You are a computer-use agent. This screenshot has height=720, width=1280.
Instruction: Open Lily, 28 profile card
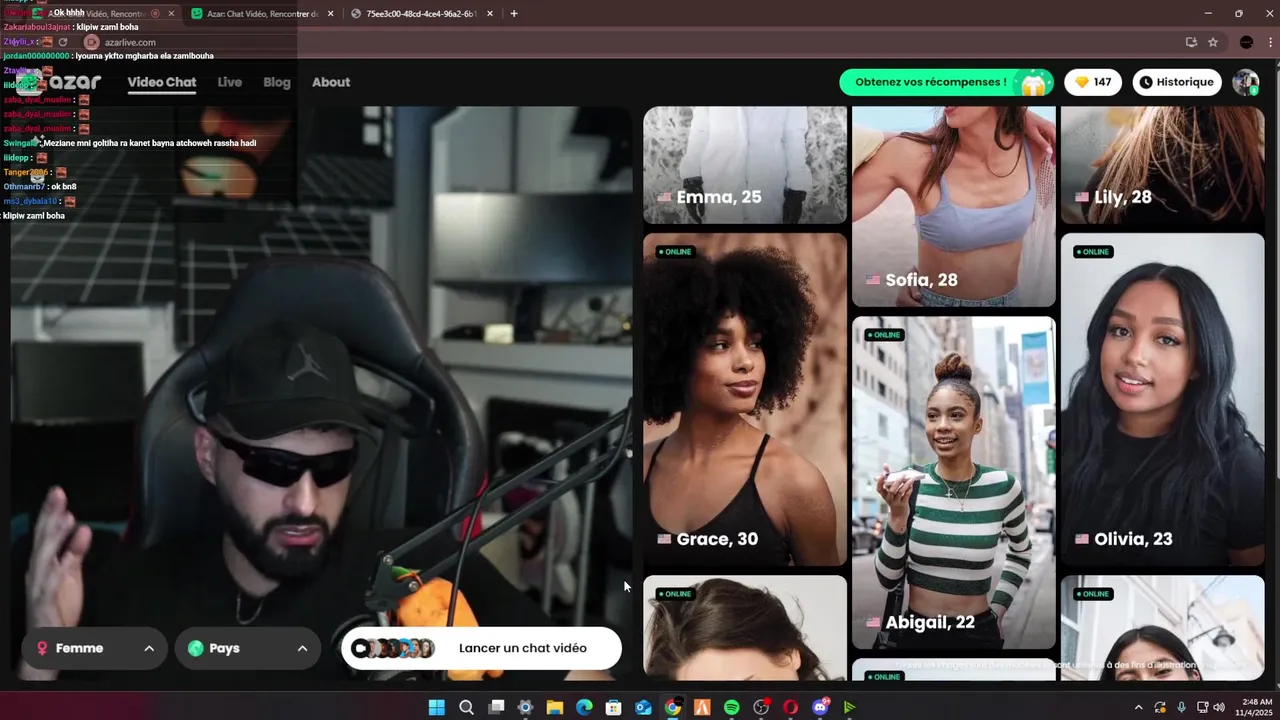(1163, 165)
